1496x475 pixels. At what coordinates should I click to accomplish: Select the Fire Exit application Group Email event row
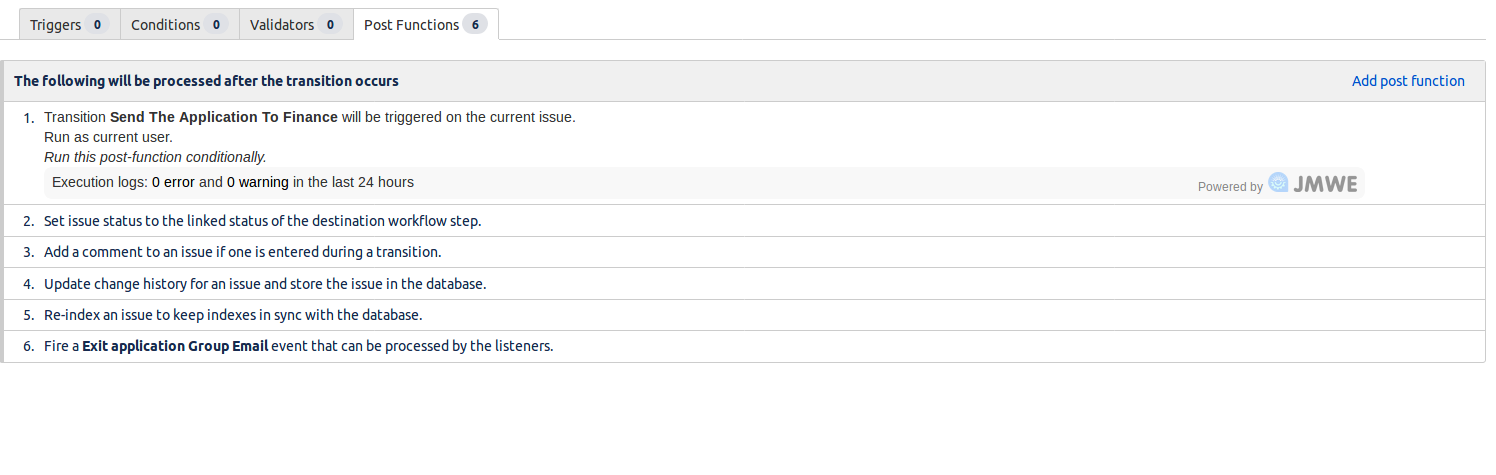point(744,346)
